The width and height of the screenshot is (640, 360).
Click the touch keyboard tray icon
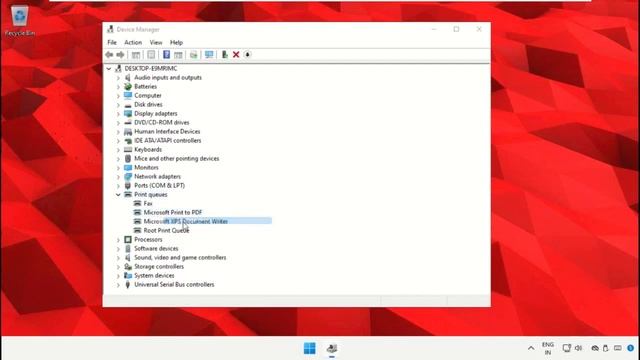(618, 348)
